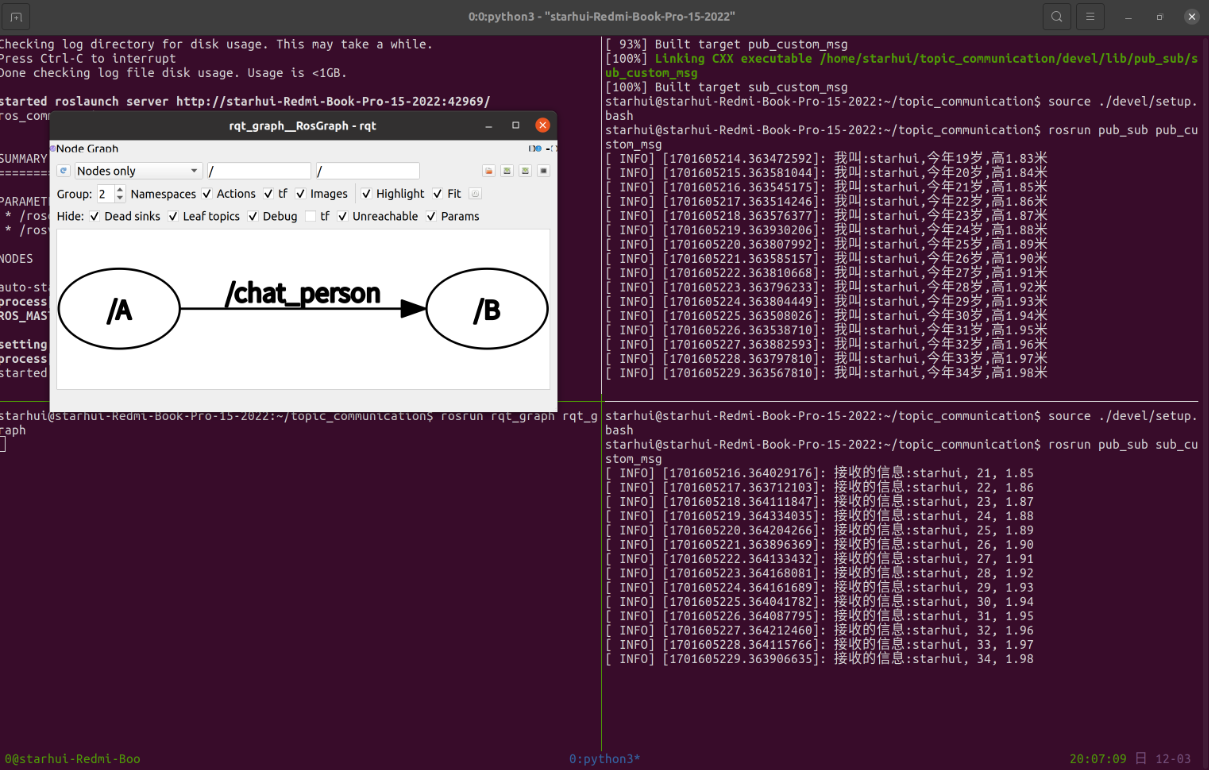This screenshot has width=1209, height=770.
Task: Click '[ 93%] Built target pub_custom_msg' line
Action: click(726, 45)
